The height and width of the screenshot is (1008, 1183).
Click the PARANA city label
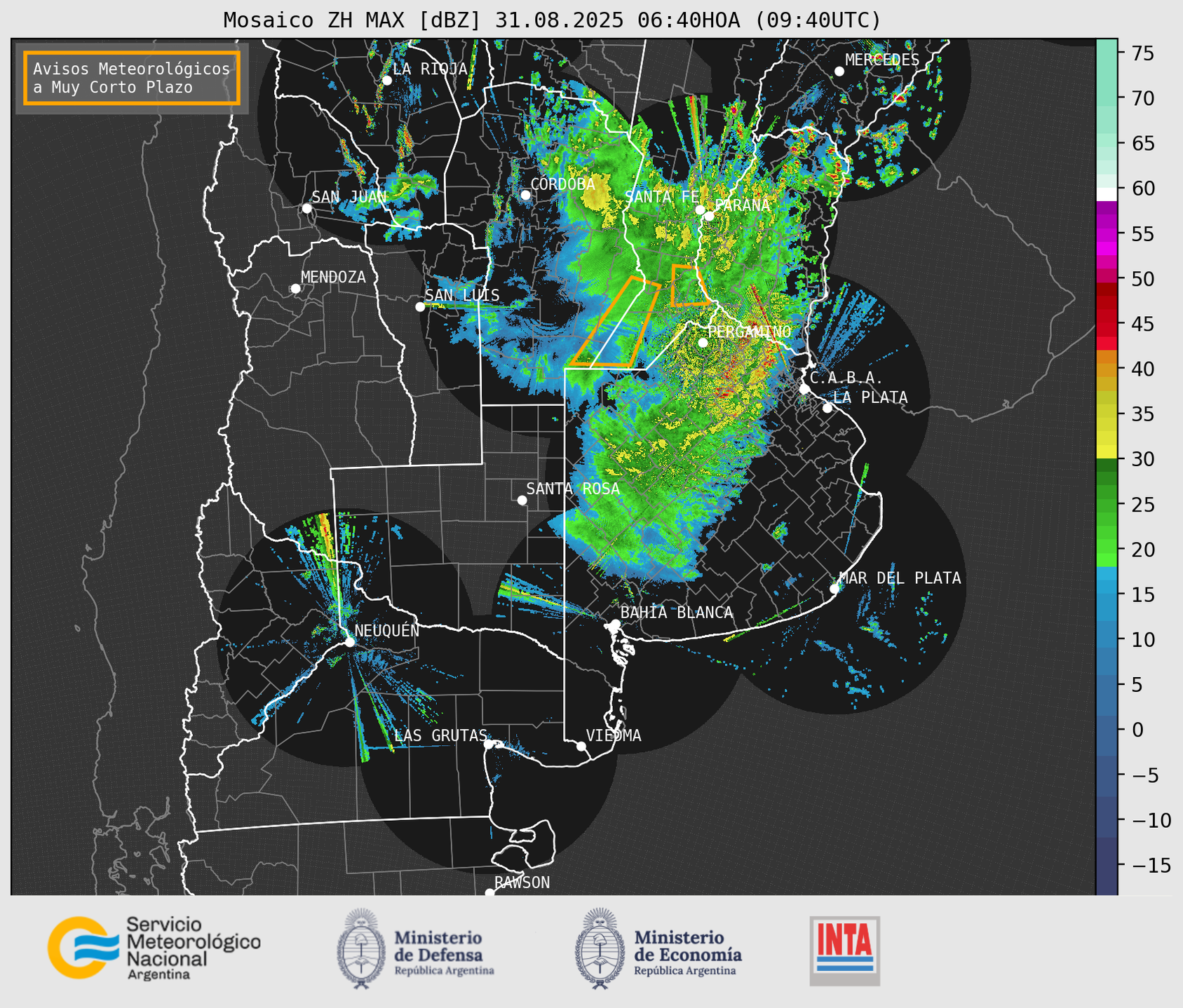click(742, 205)
